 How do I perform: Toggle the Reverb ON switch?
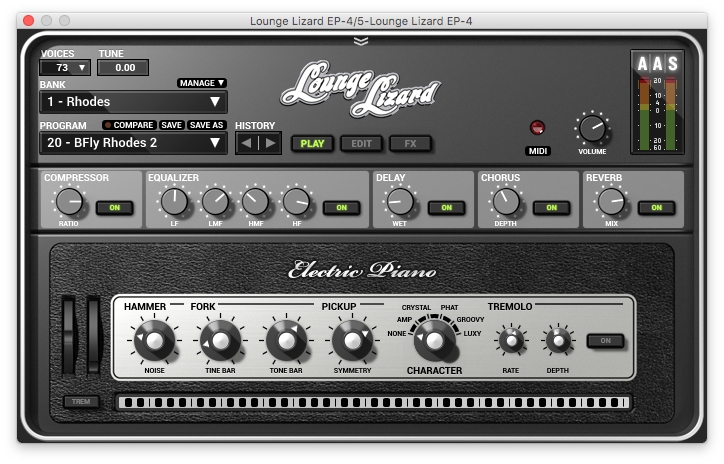(x=657, y=208)
